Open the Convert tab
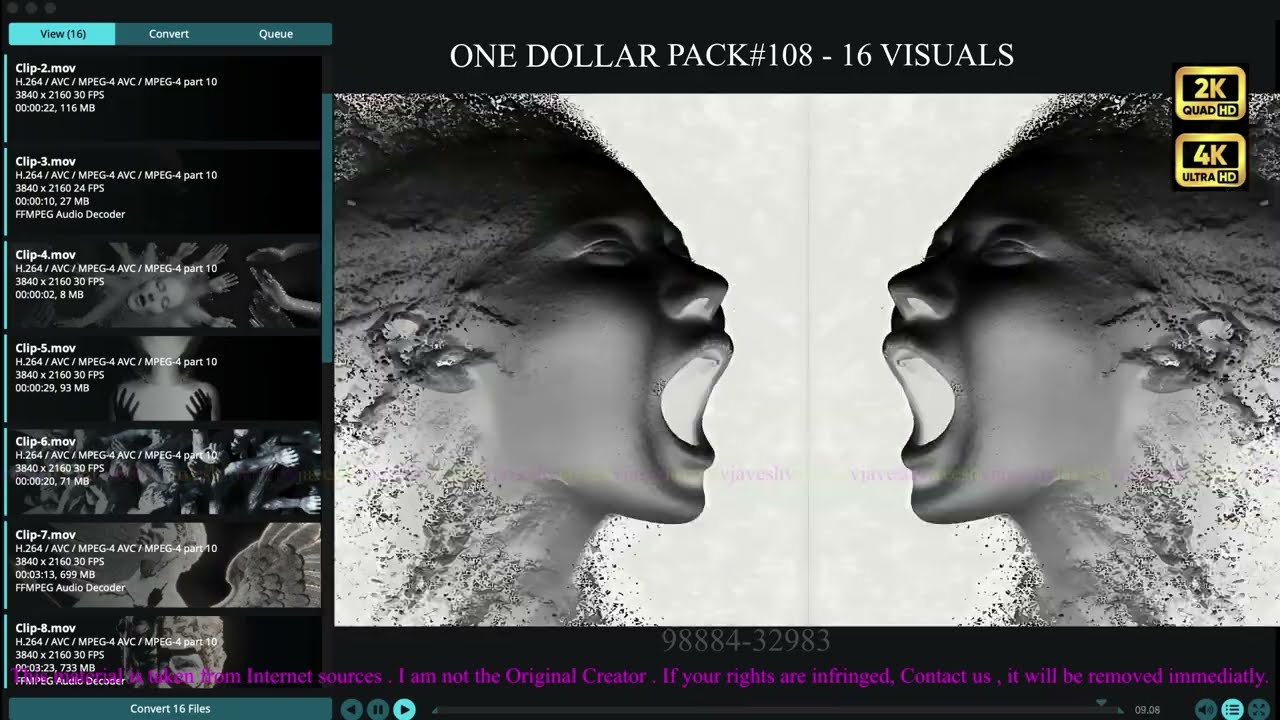This screenshot has height=720, width=1280. click(169, 34)
